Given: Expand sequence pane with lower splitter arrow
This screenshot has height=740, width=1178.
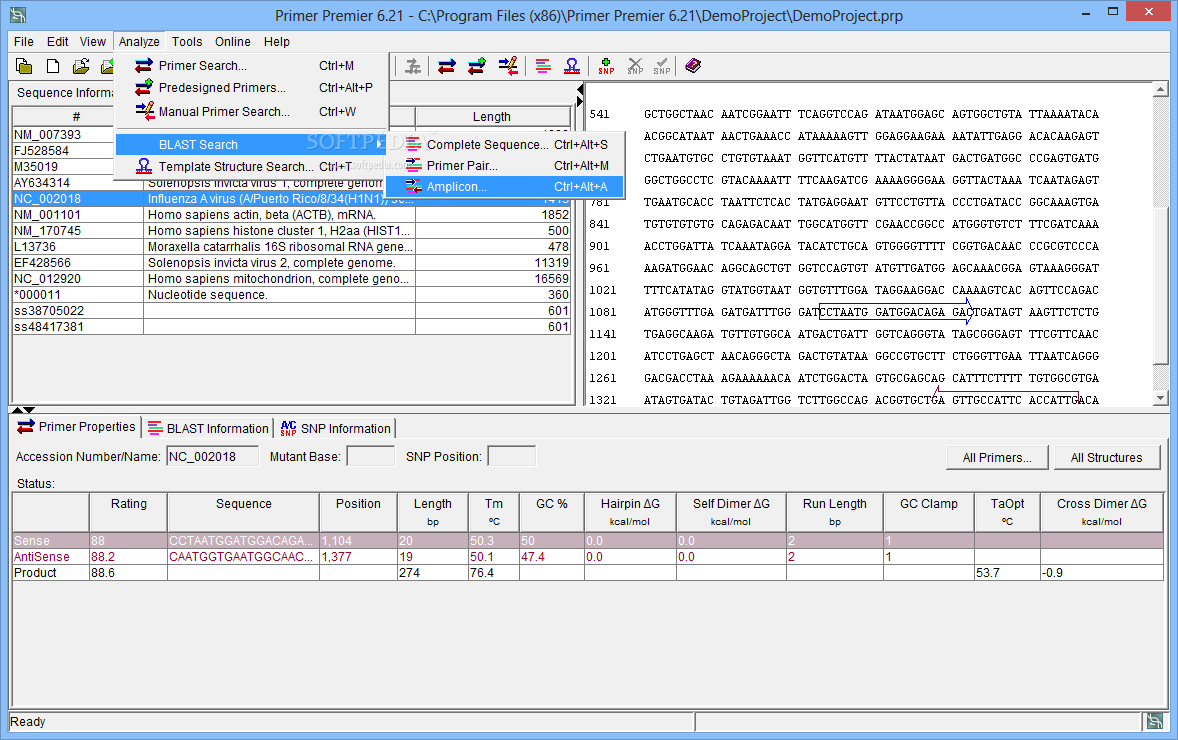Looking at the screenshot, I should (580, 101).
